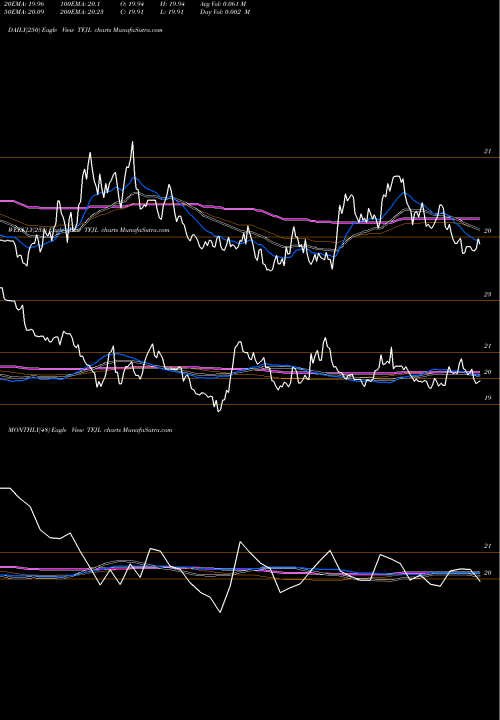
Task: Click the 20 price label on daily chart
Action: click(x=488, y=231)
